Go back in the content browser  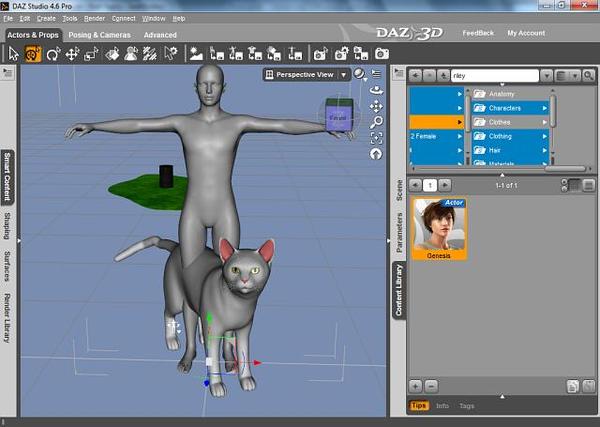click(416, 76)
